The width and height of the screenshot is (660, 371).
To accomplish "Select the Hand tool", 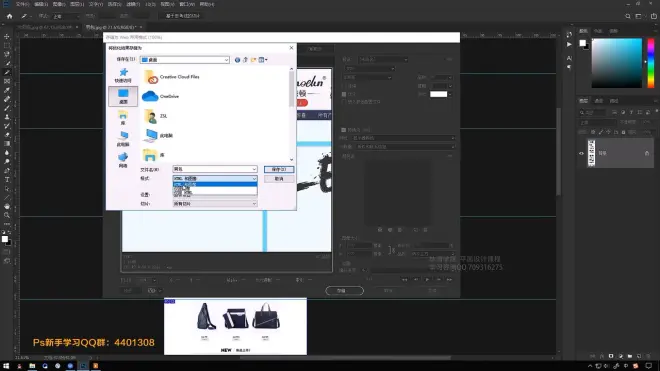I will (7, 206).
